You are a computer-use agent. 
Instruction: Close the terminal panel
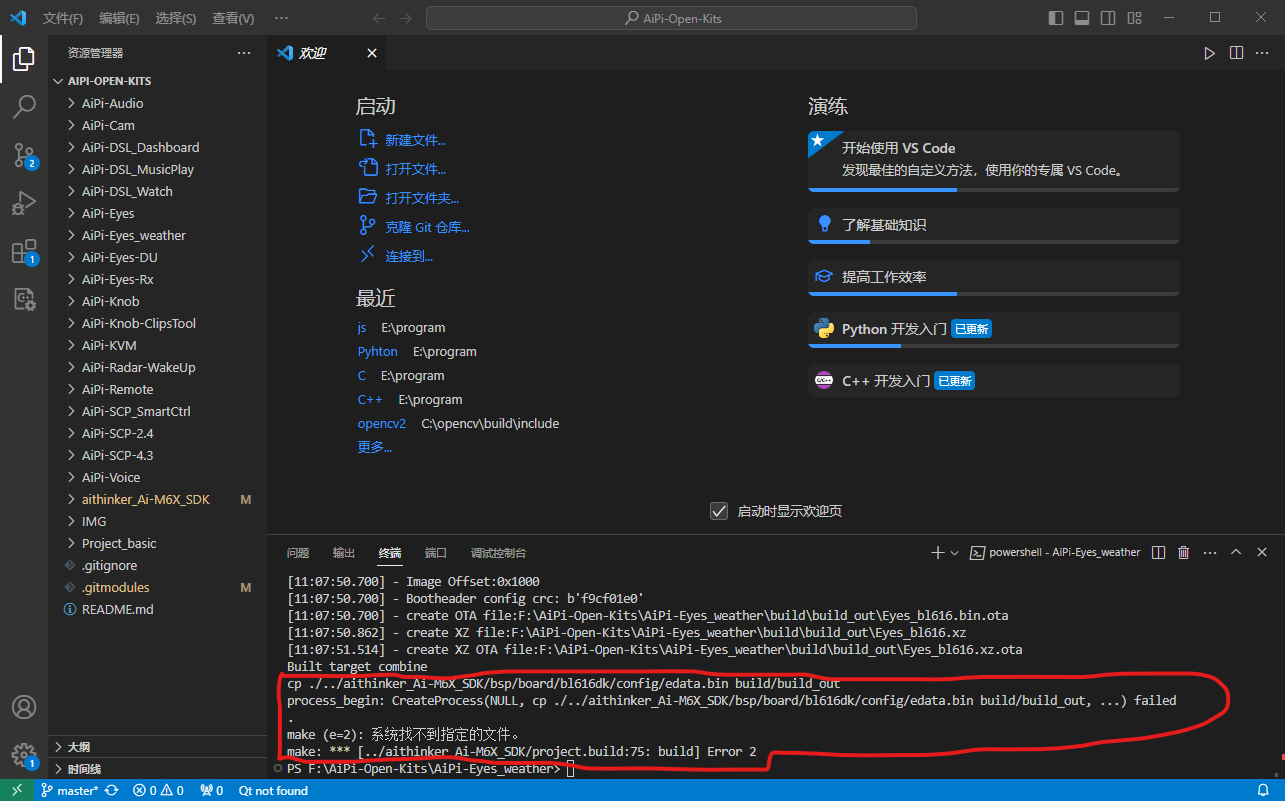pos(1262,552)
